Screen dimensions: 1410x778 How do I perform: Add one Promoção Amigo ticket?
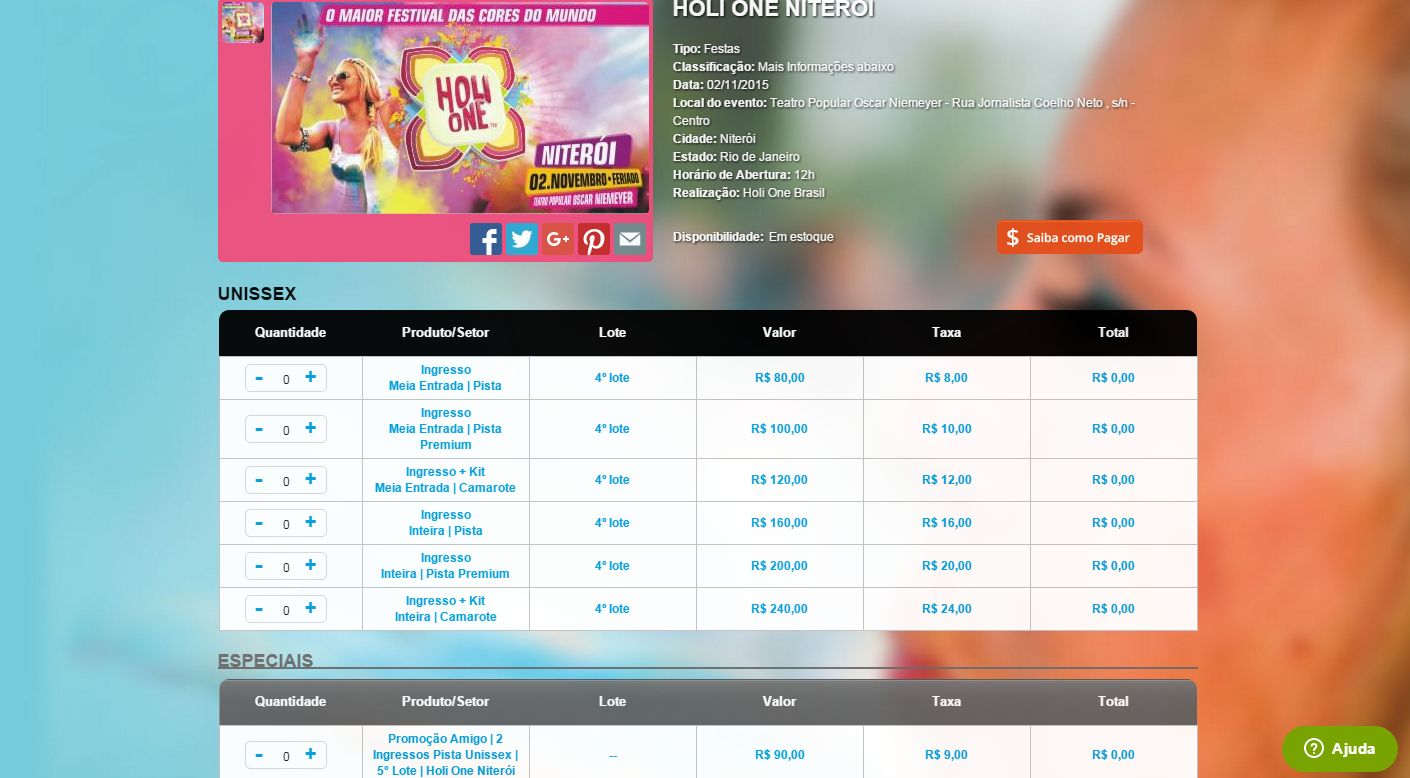pyautogui.click(x=310, y=754)
